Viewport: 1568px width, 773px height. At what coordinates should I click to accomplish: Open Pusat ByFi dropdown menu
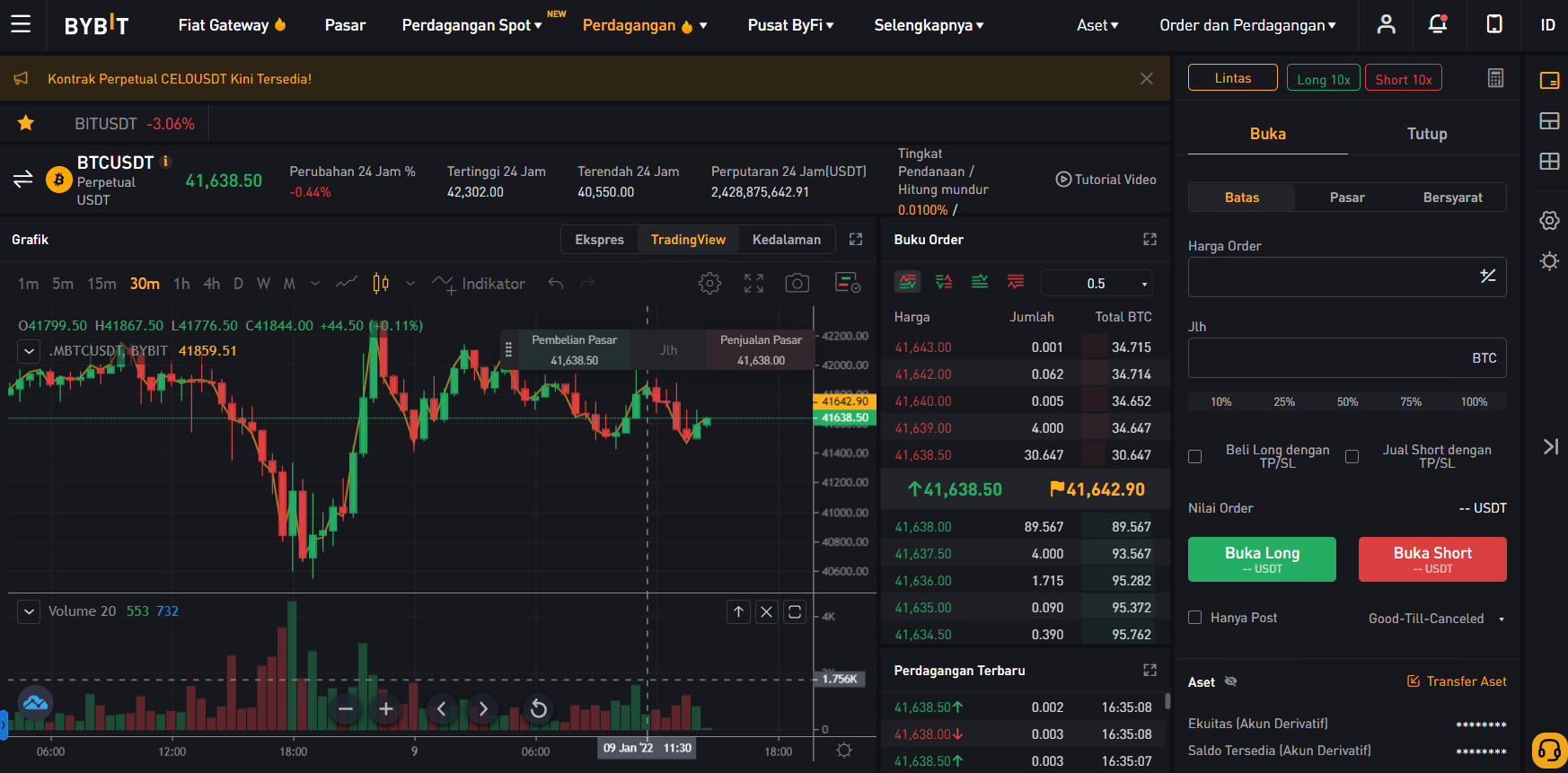click(x=790, y=25)
